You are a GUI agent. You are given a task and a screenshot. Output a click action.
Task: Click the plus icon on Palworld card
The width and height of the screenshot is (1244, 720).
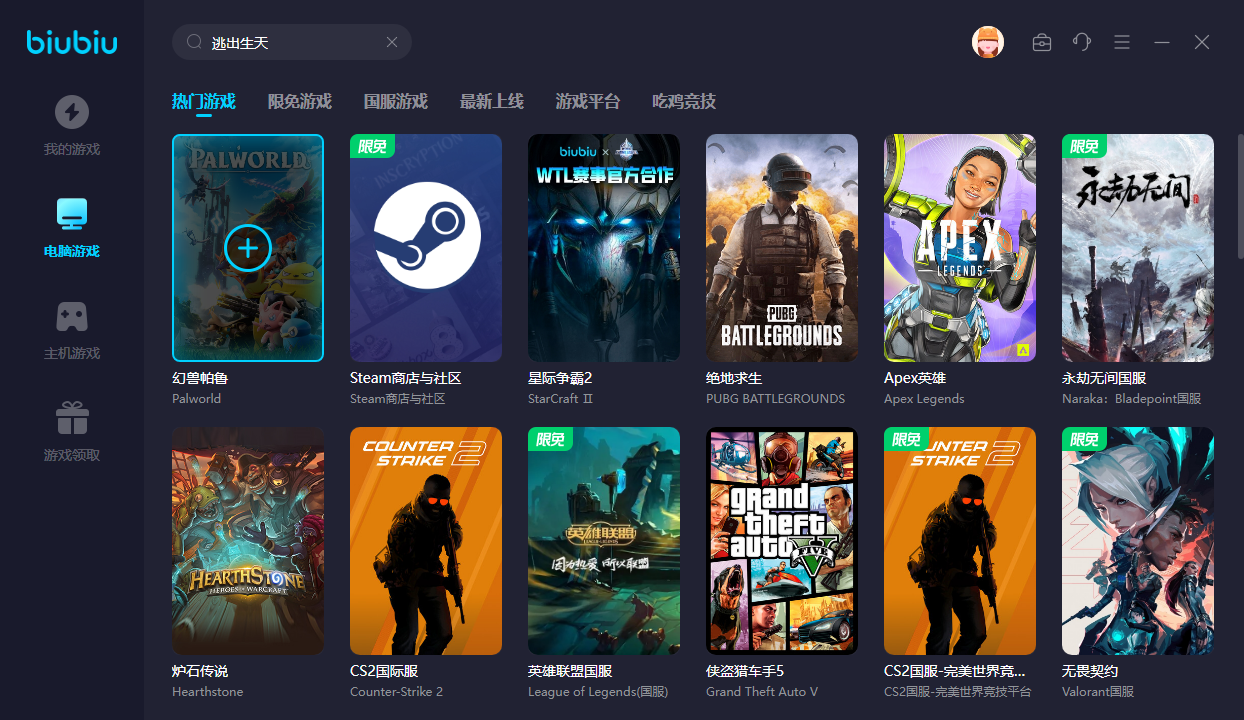coord(248,248)
